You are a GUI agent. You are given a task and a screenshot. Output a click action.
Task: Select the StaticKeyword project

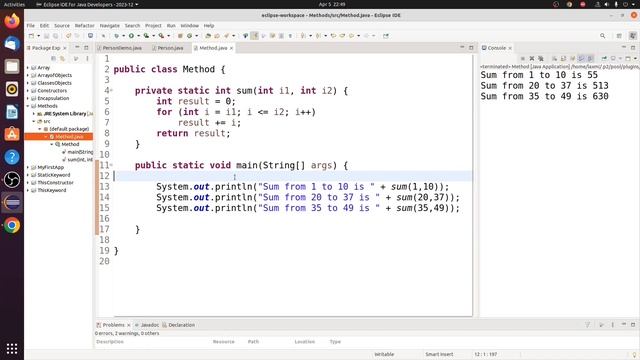54,175
